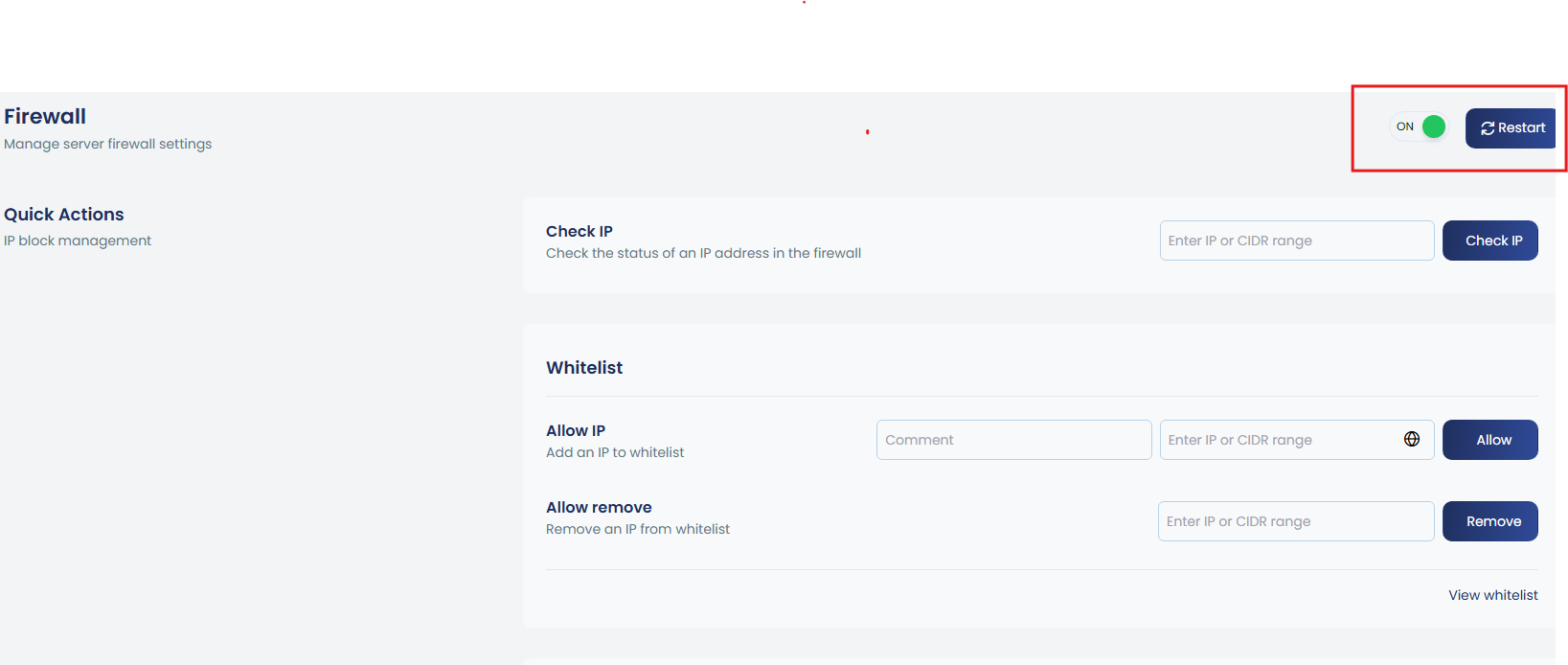Click the globe icon in Allow IP field
This screenshot has height=665, width=1568.
pos(1411,439)
